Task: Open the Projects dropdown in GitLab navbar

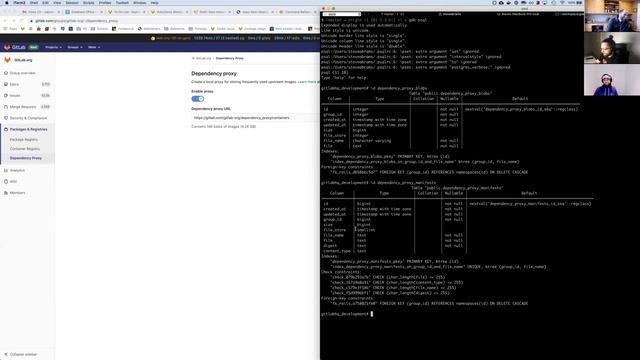Action: (x=53, y=47)
